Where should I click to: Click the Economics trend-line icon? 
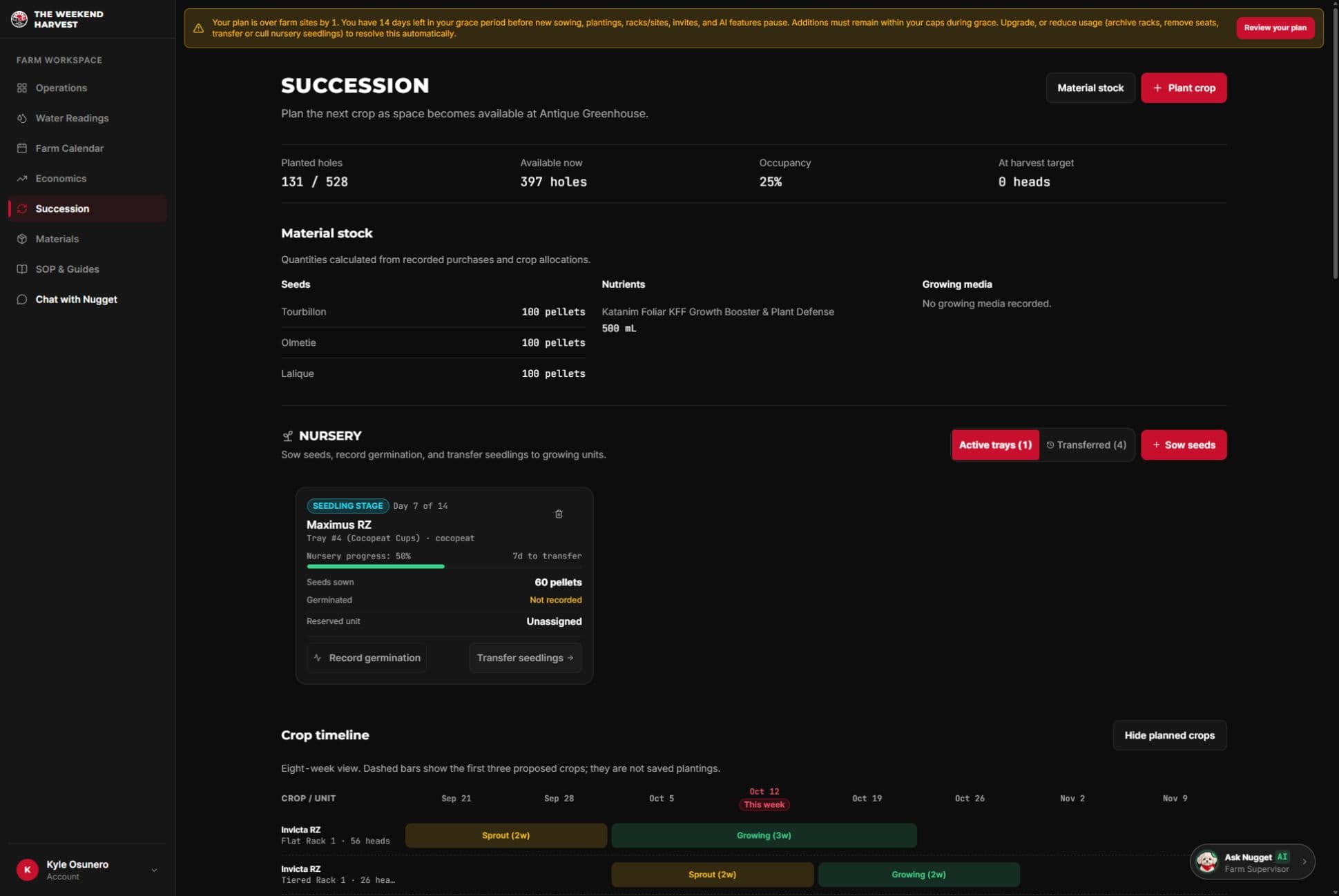pyautogui.click(x=22, y=178)
